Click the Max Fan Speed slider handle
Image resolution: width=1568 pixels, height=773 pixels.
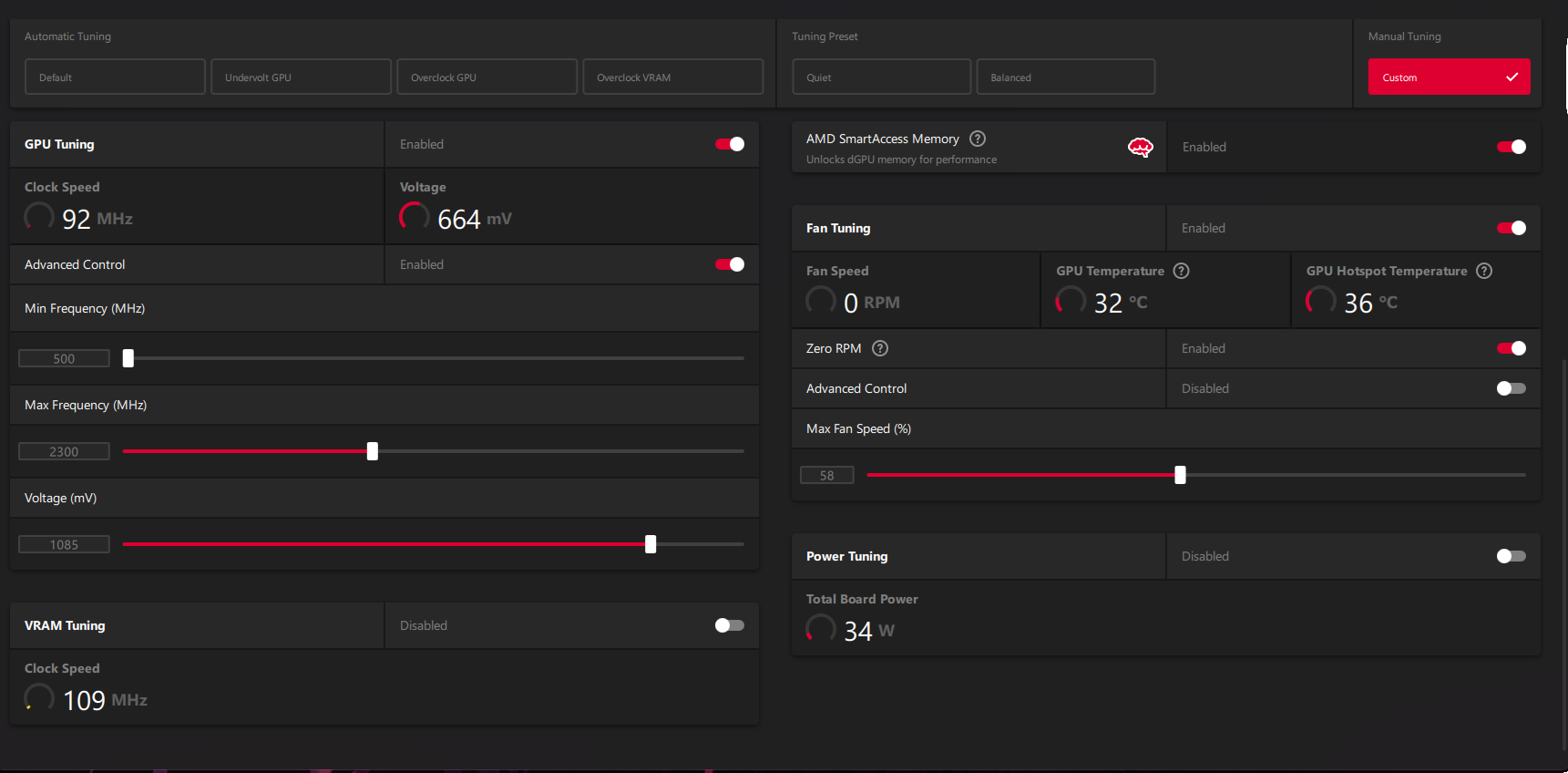(1181, 475)
